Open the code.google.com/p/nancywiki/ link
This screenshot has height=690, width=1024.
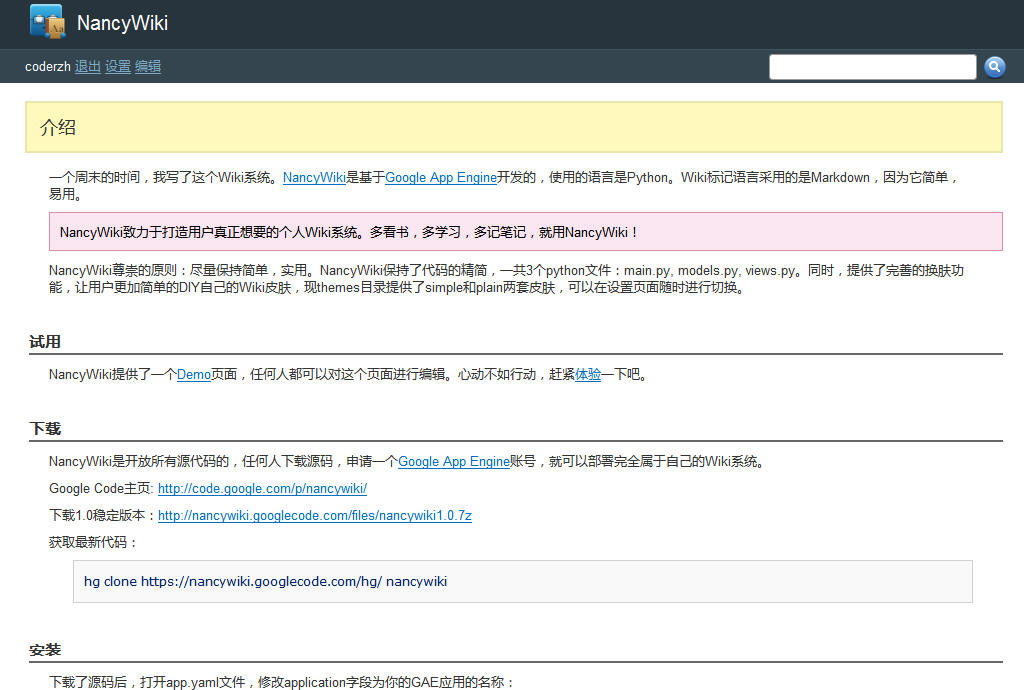[x=263, y=488]
